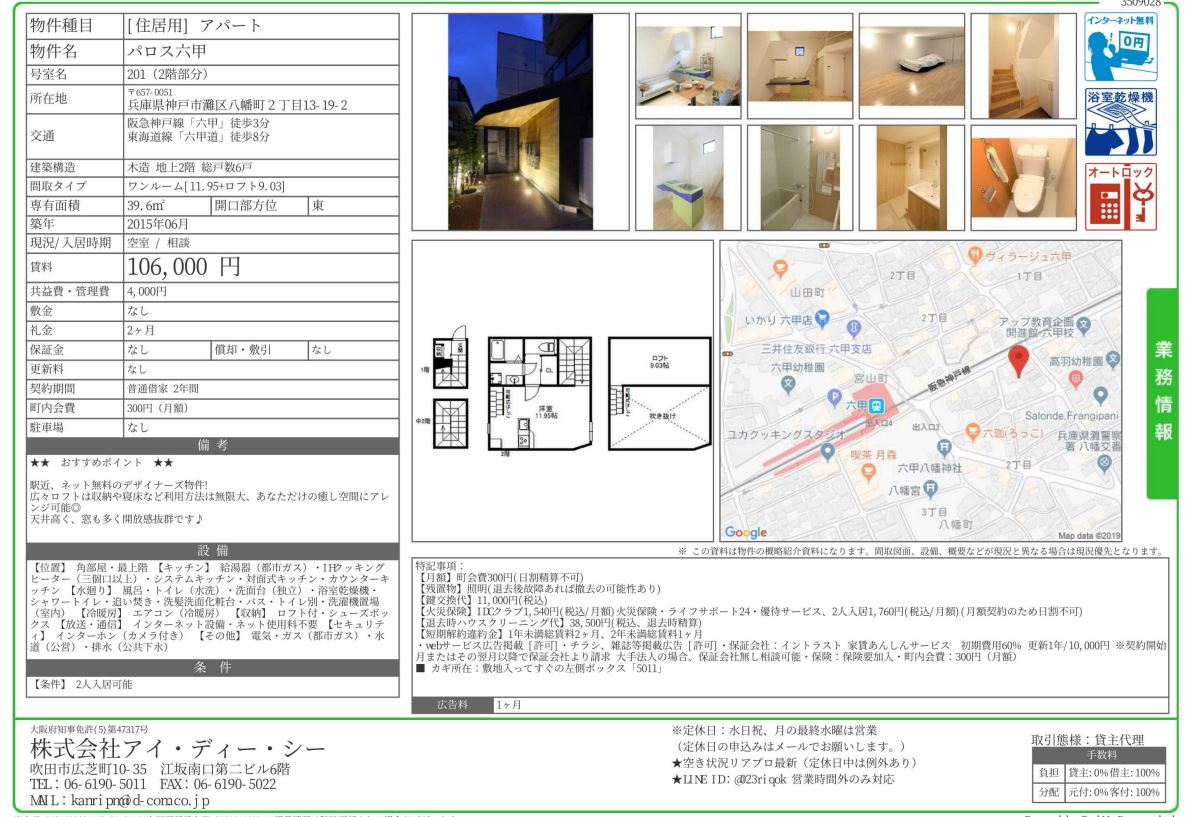
Task: Click the MAIL contact address
Action: coord(119,800)
